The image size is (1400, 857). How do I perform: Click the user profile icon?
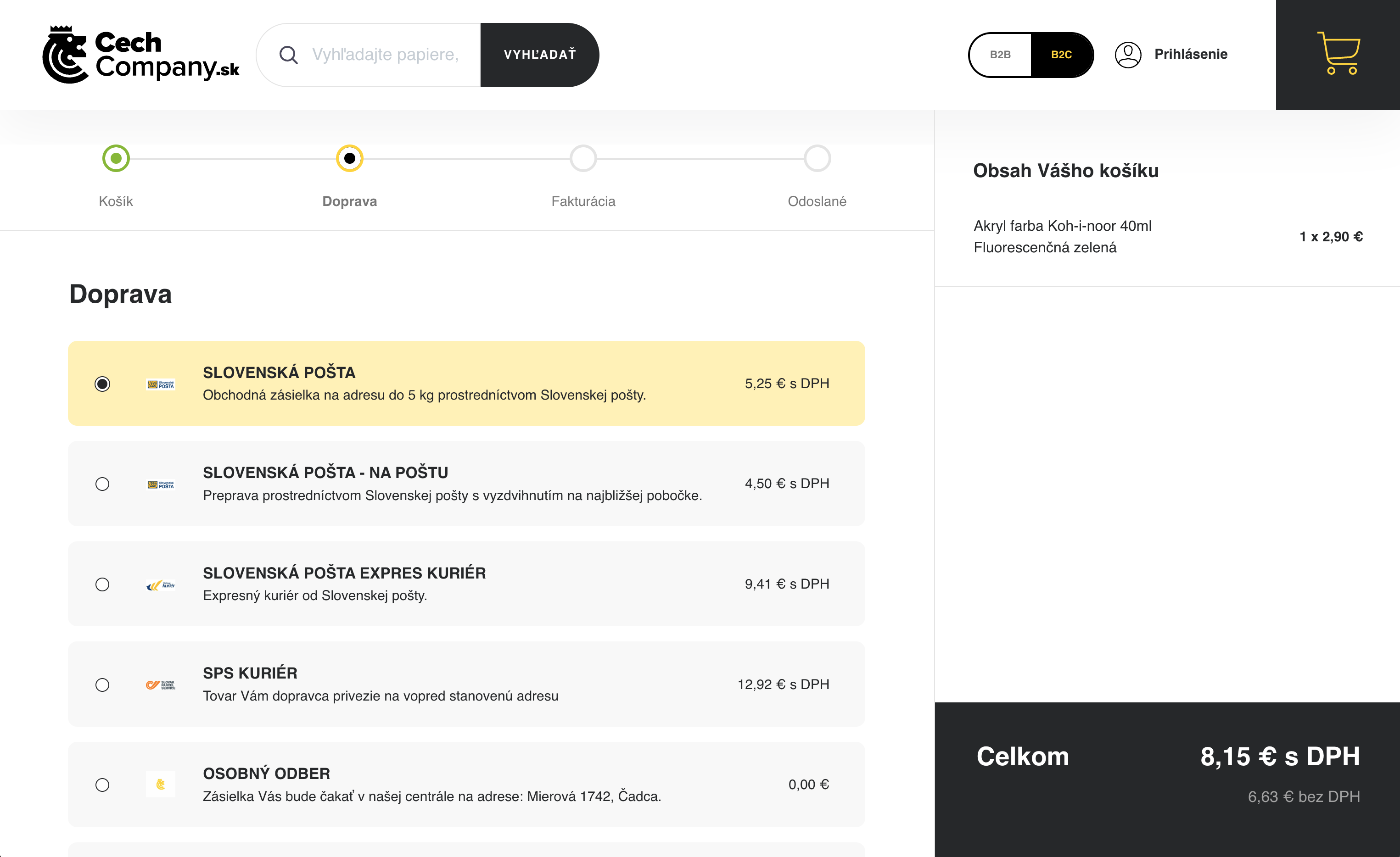(1127, 55)
